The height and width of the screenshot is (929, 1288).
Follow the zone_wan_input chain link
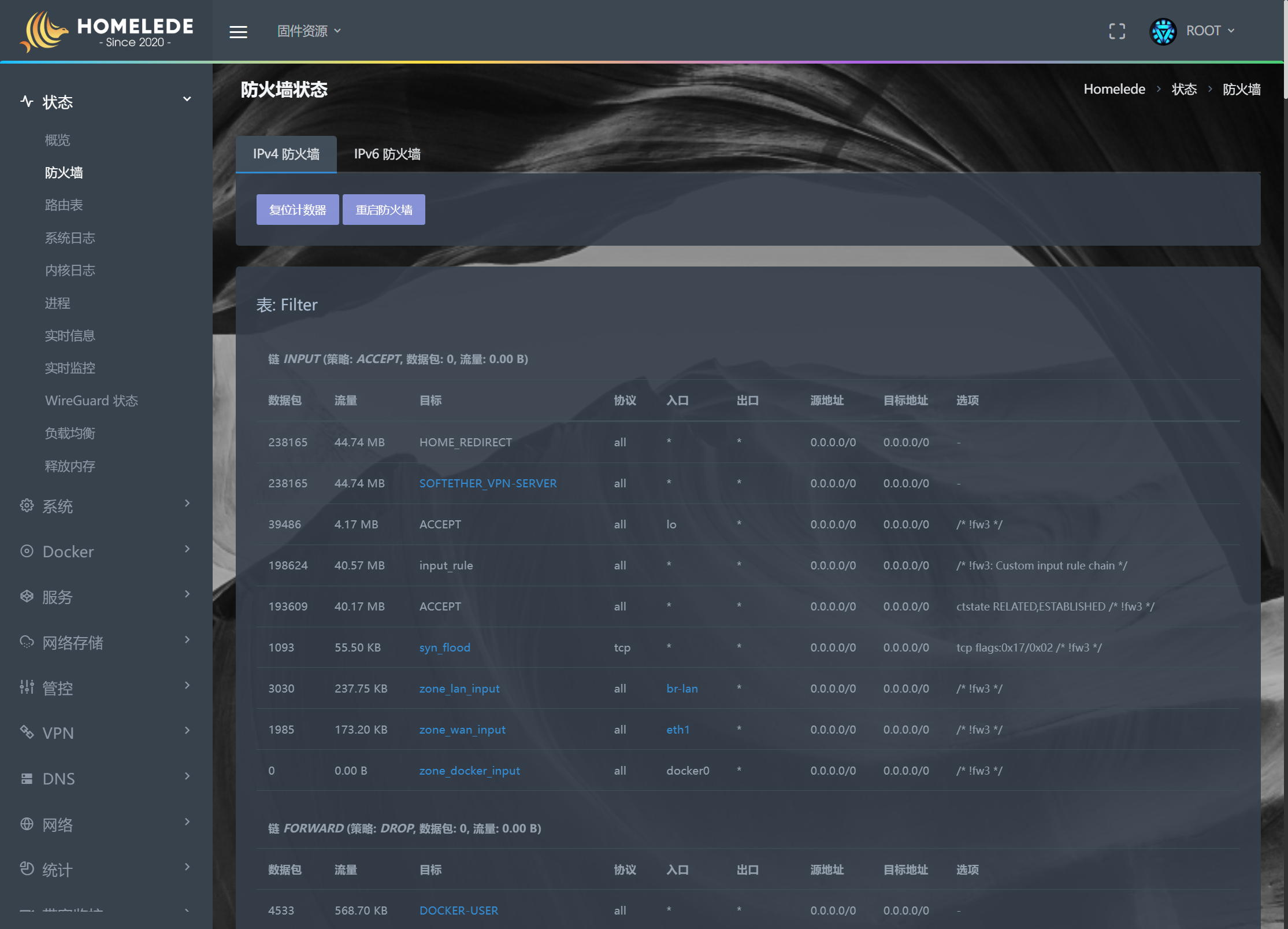pyautogui.click(x=462, y=730)
